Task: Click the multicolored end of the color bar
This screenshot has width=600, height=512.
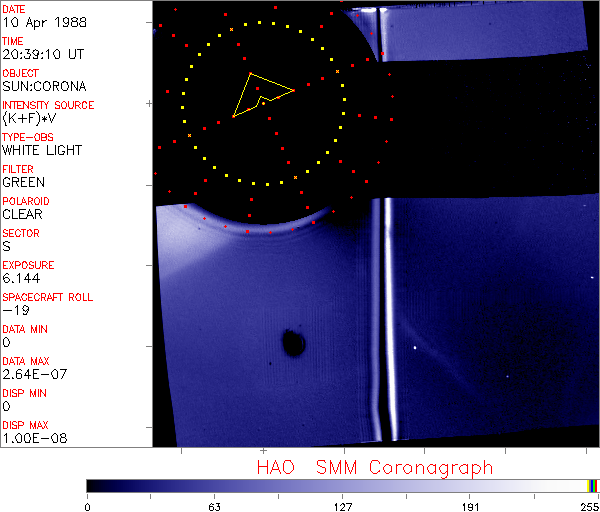Action: 593,485
